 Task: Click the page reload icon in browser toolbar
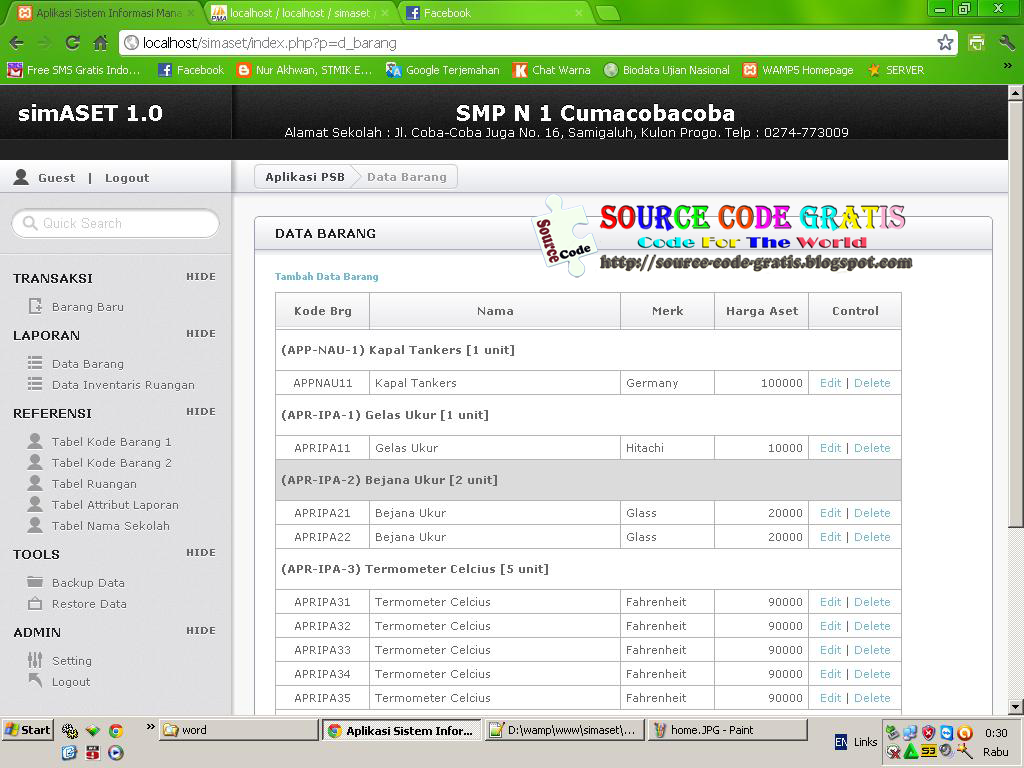(71, 44)
